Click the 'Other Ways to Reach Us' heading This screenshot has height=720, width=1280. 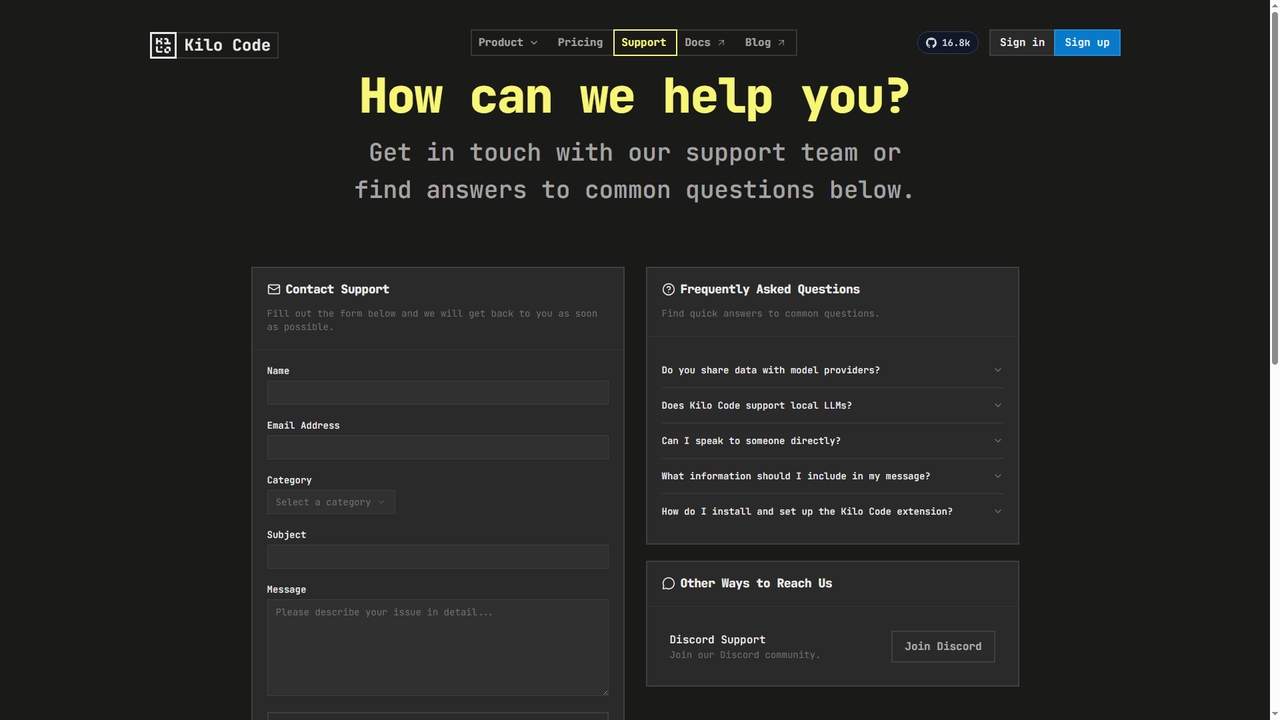pyautogui.click(x=756, y=583)
